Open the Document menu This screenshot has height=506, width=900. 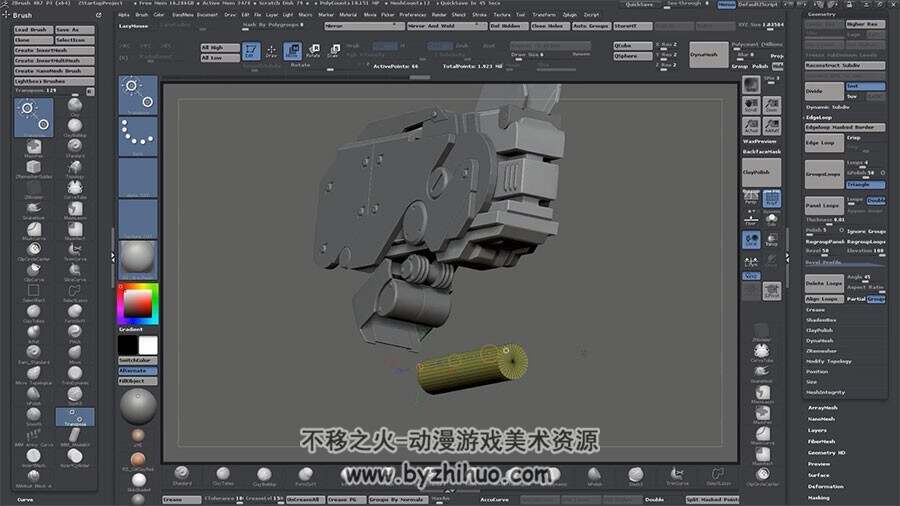click(x=207, y=15)
